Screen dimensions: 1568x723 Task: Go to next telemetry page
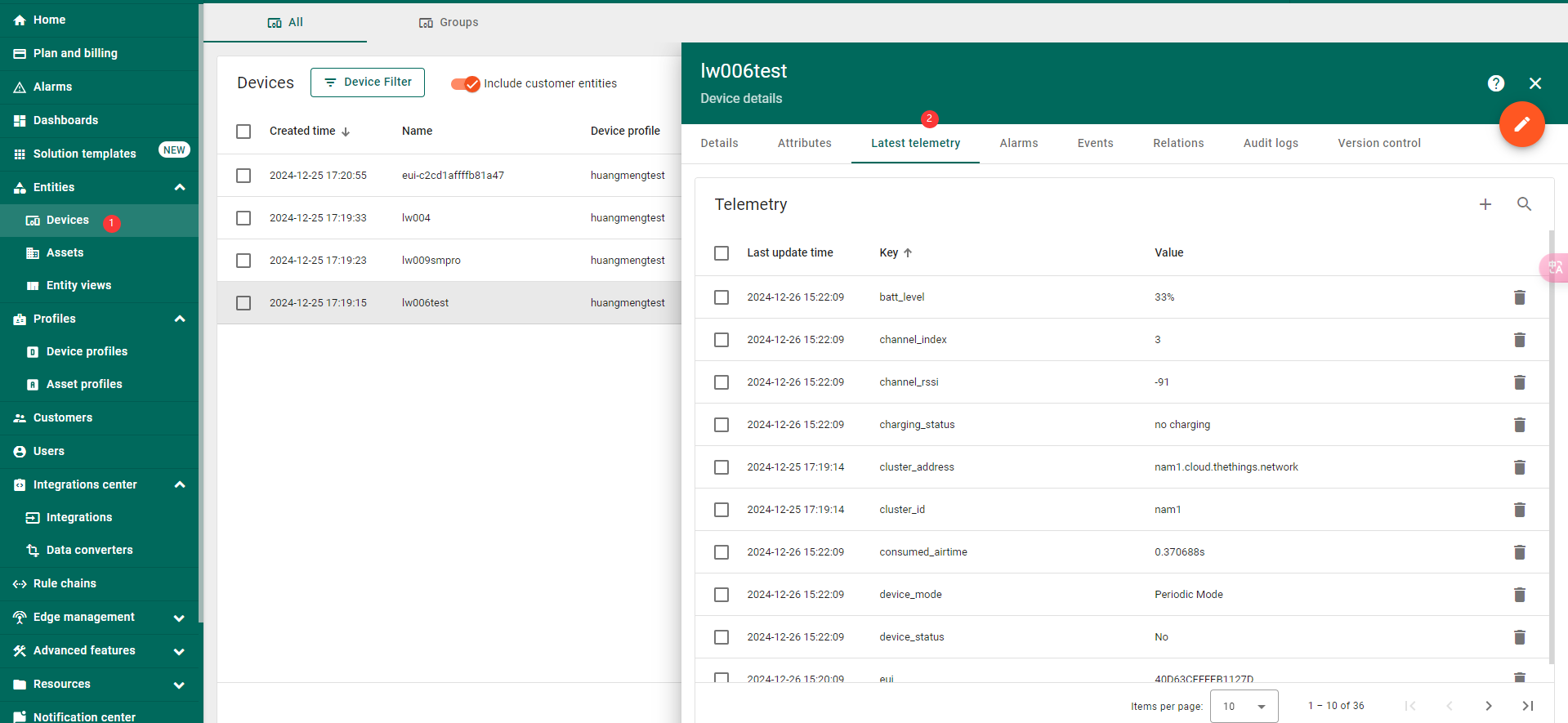1488,706
